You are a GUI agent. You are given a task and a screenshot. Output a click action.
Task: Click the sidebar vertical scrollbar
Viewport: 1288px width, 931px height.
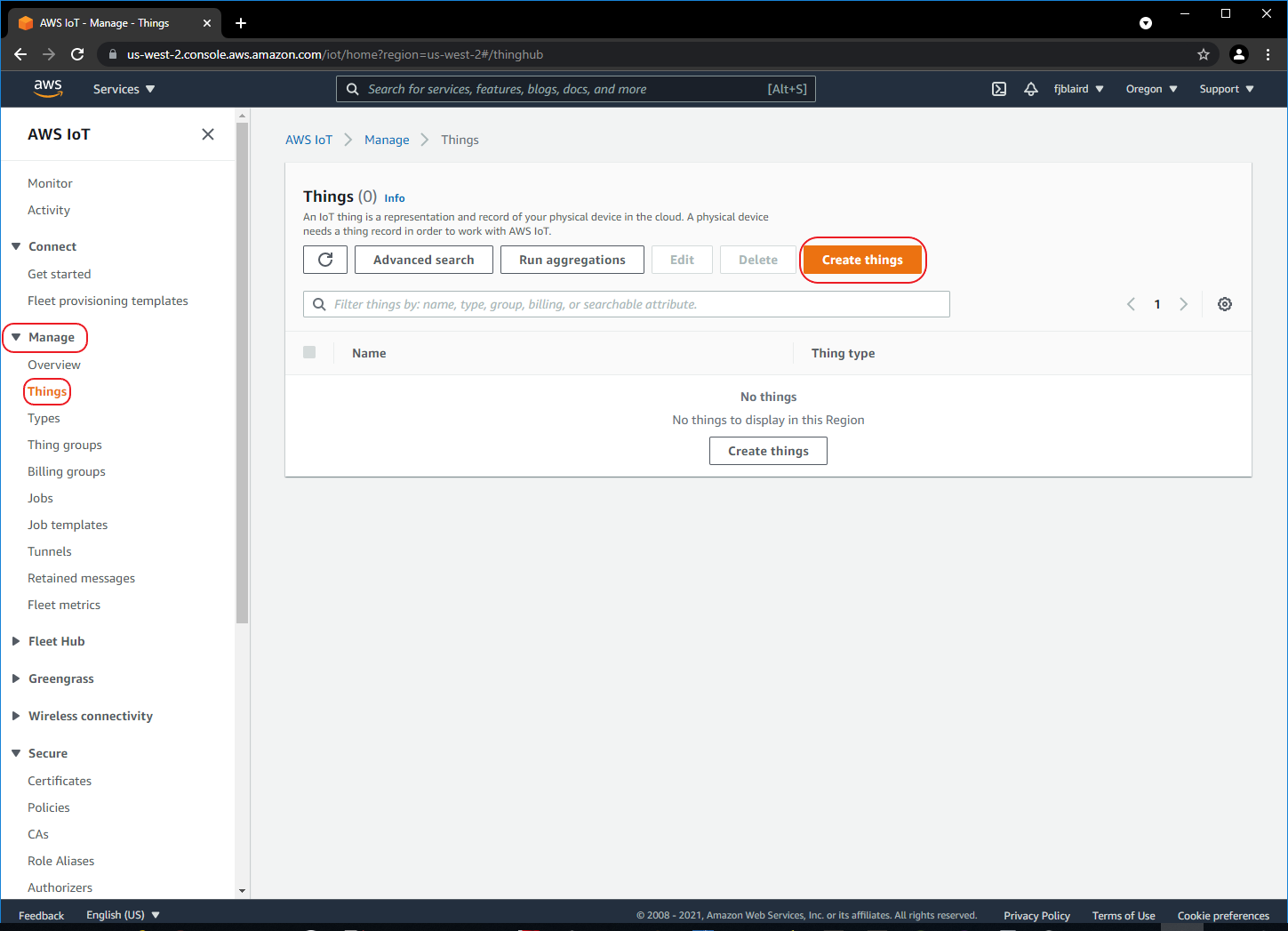click(242, 373)
